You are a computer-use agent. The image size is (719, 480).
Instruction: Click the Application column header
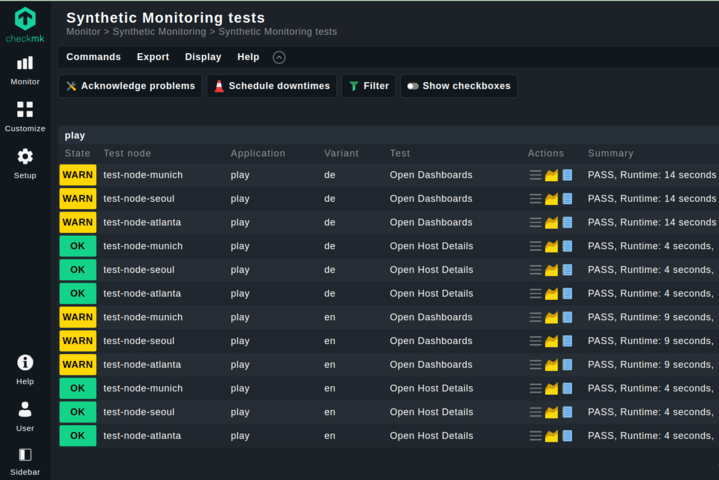[258, 153]
